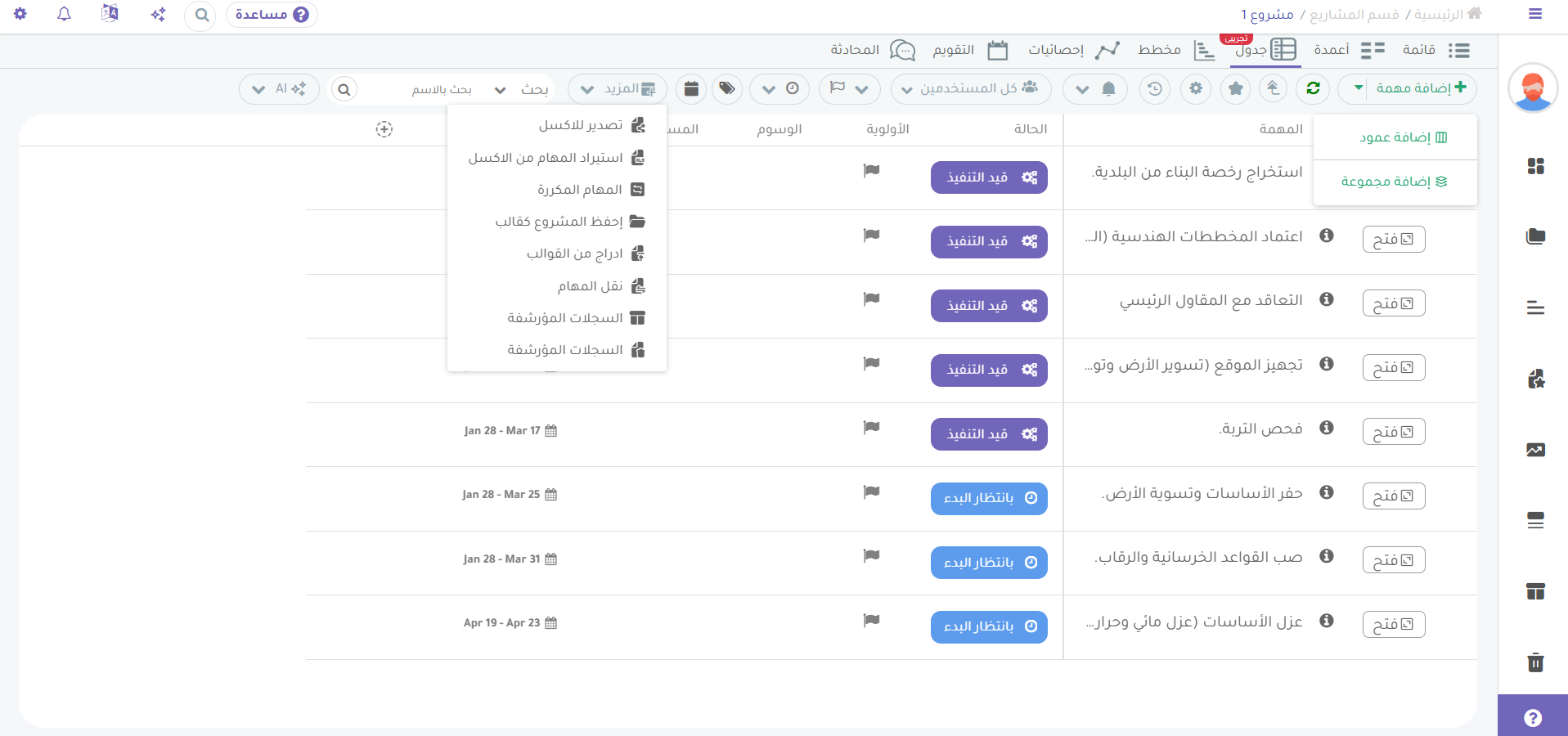Click the info icon beside فحص التربة
Screen dimensions: 1568x736
[1327, 428]
